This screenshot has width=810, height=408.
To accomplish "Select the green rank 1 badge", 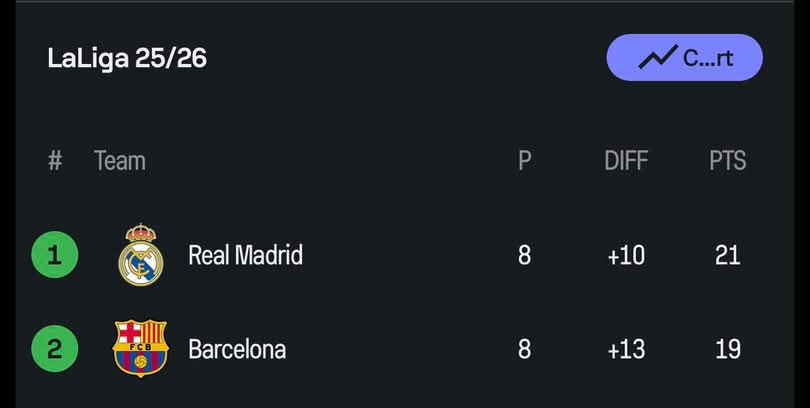I will tap(55, 255).
